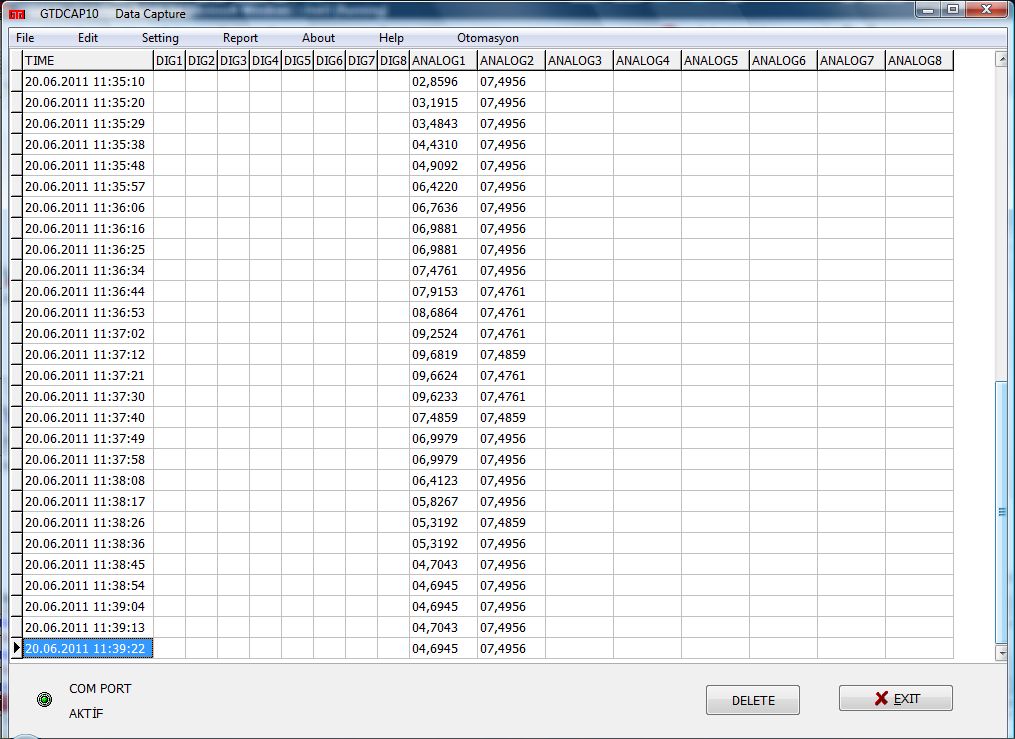Click the scrollbar up arrow
1015x739 pixels.
coord(1001,60)
